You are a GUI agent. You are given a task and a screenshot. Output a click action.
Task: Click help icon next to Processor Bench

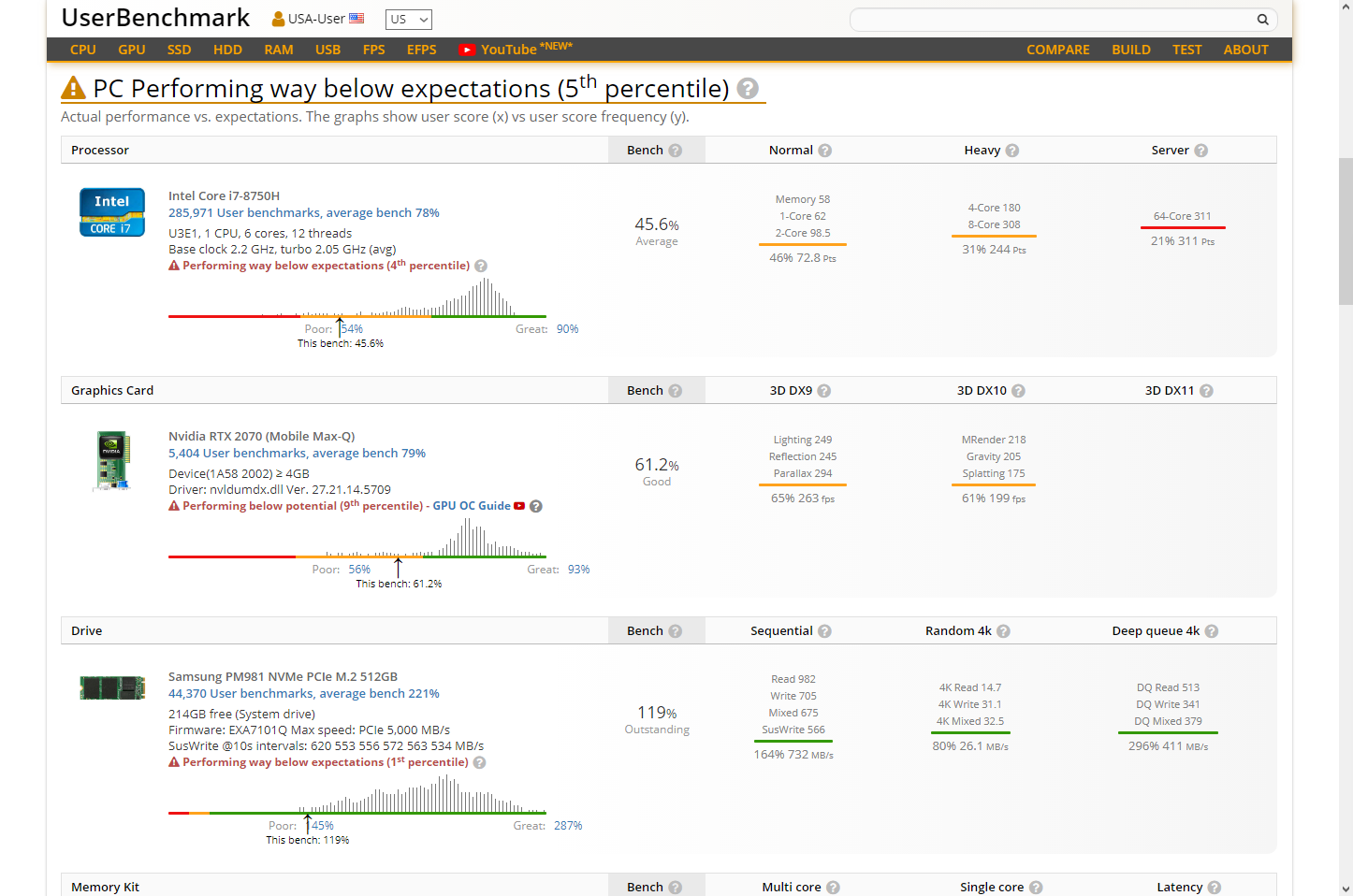coord(676,151)
